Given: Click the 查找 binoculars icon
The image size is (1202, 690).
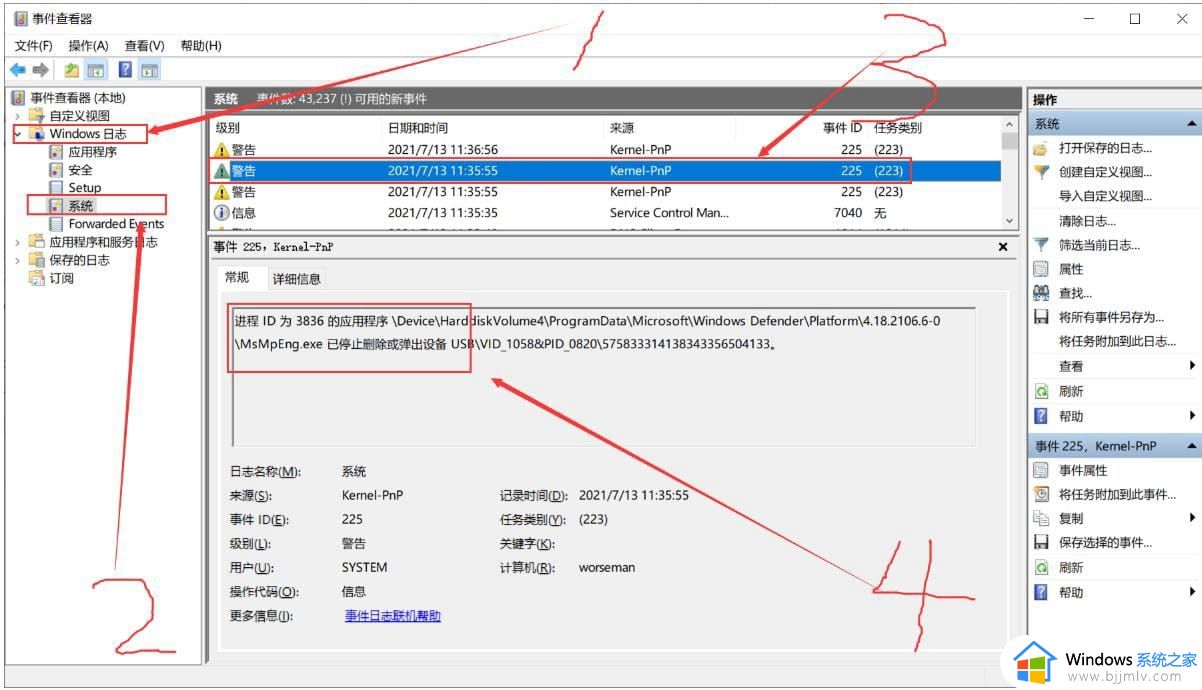Looking at the screenshot, I should (1041, 293).
